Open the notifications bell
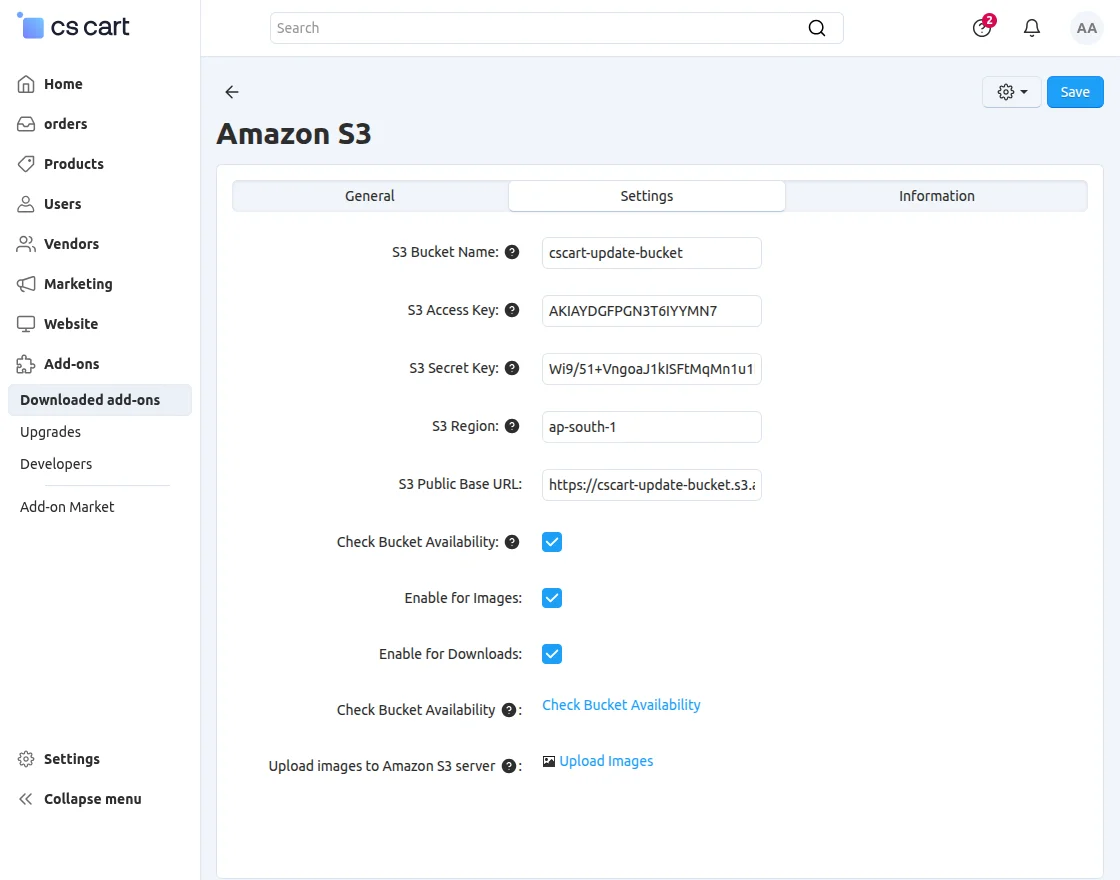Image resolution: width=1120 pixels, height=880 pixels. pos(1031,28)
